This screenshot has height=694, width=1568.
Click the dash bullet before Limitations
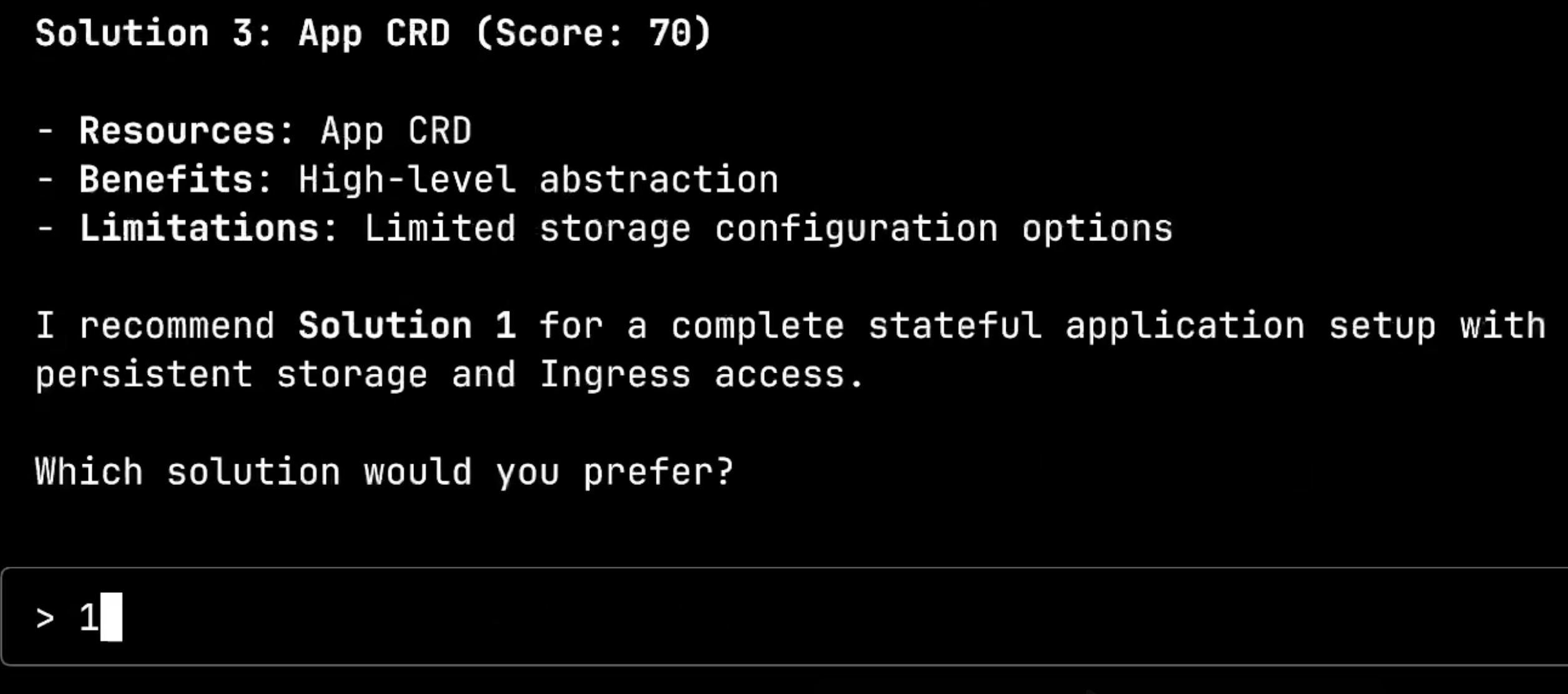pos(45,228)
